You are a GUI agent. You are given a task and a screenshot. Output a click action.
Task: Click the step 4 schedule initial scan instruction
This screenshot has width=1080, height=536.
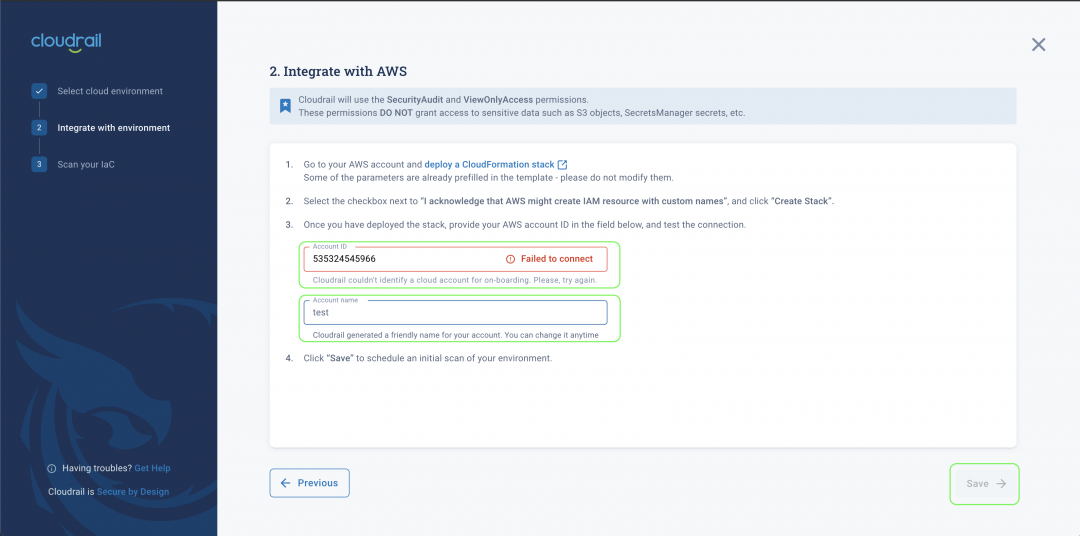pos(428,358)
